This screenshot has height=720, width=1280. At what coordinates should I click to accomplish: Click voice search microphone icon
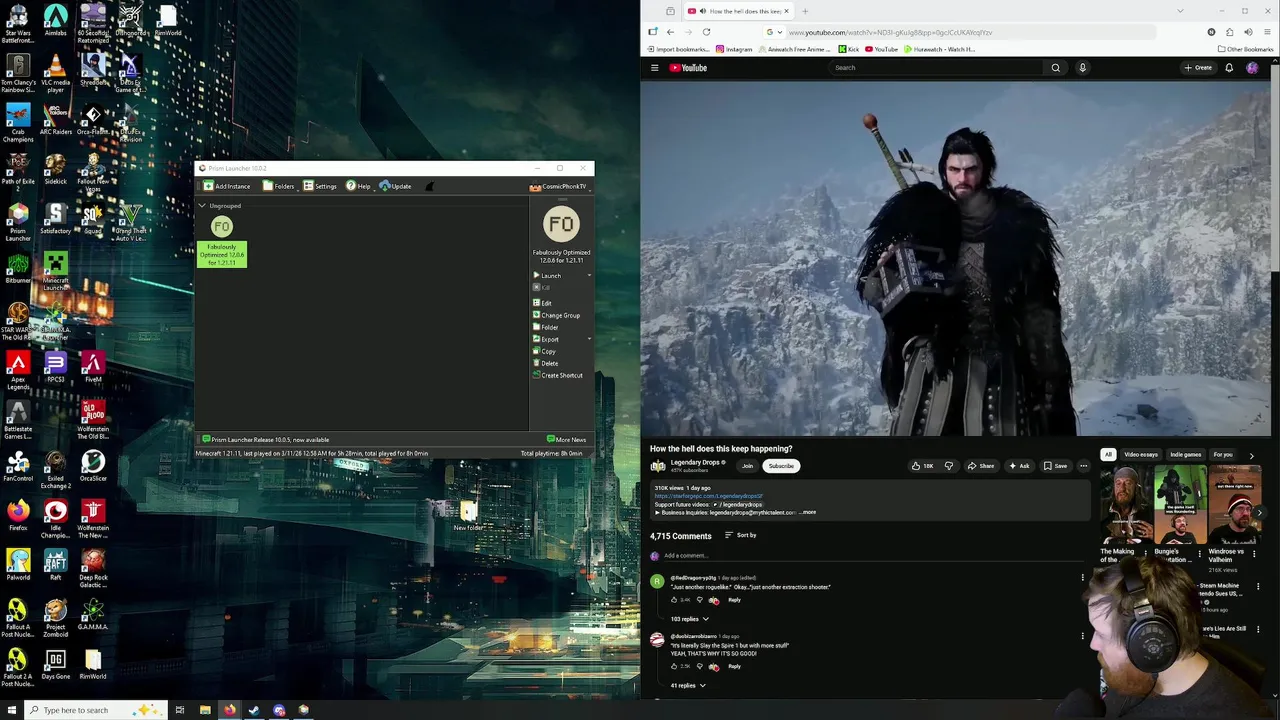click(x=1082, y=68)
